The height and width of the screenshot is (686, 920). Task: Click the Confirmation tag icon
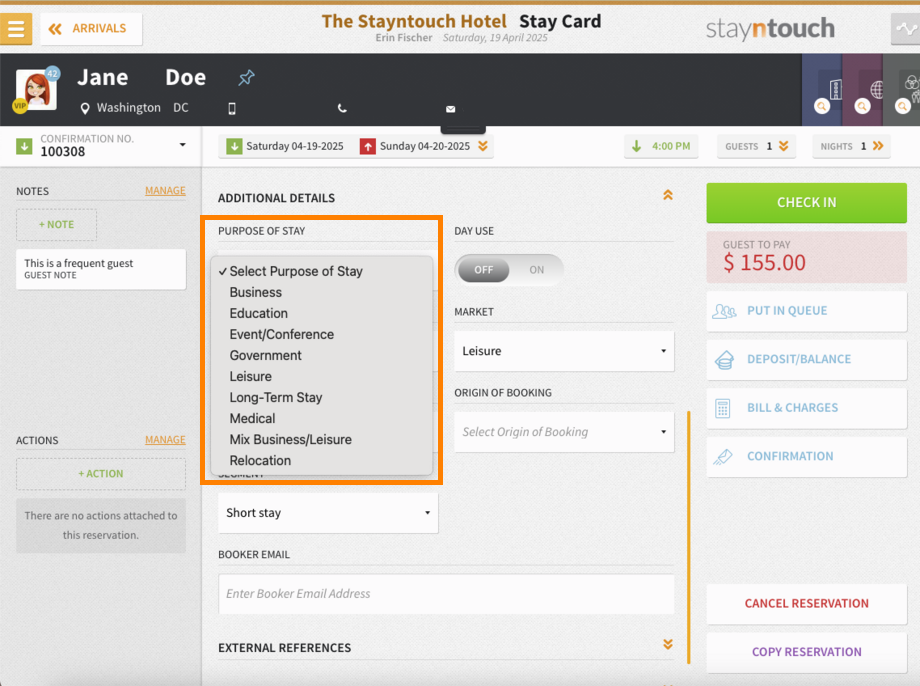(x=723, y=457)
